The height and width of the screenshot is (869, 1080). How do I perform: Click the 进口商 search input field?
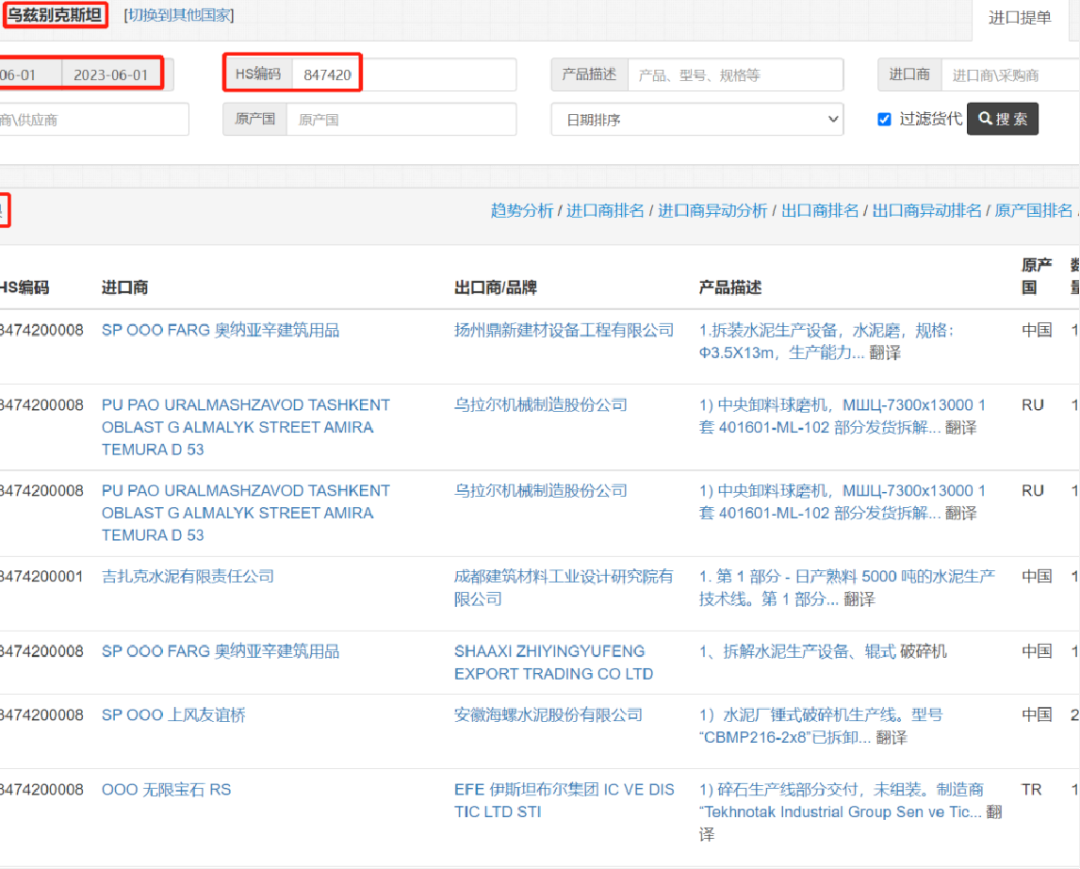(1010, 75)
